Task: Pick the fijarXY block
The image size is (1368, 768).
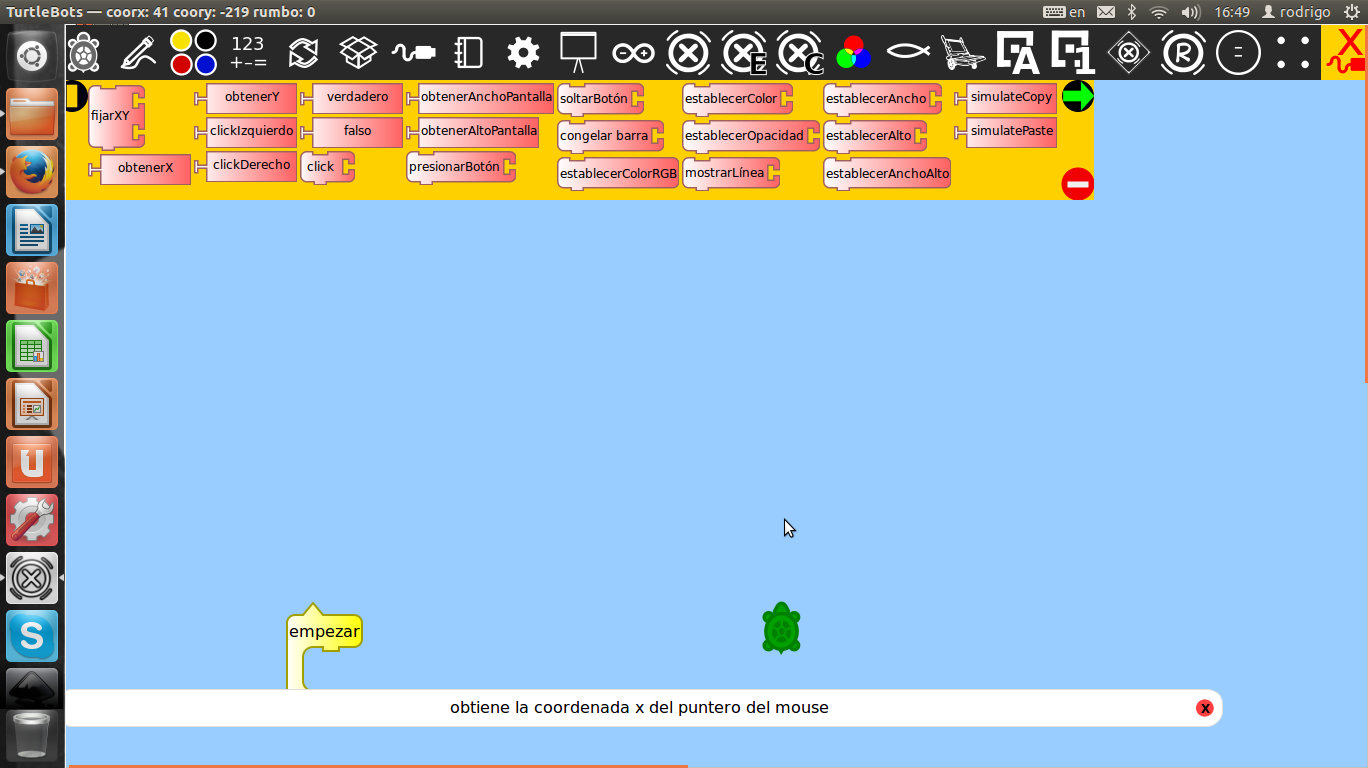Action: [116, 116]
